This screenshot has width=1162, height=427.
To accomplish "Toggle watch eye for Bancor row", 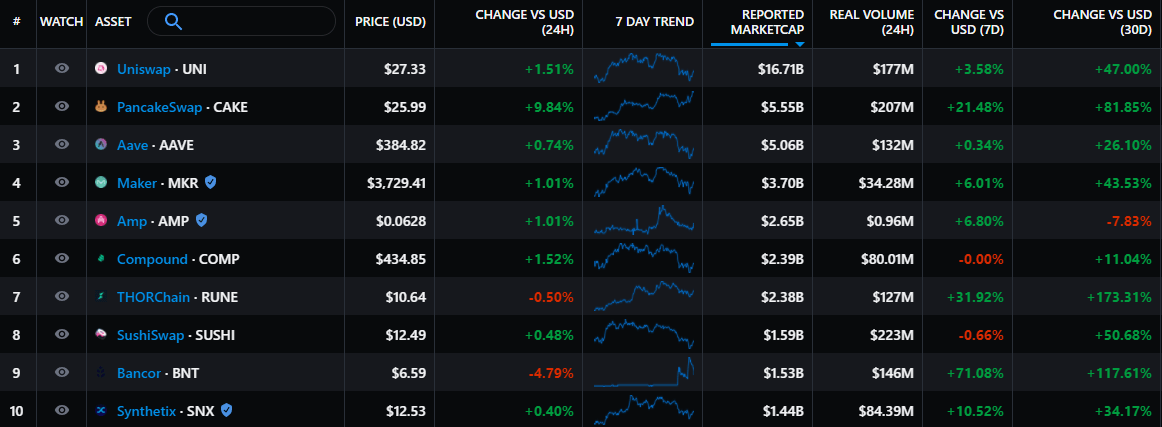I will coord(62,373).
